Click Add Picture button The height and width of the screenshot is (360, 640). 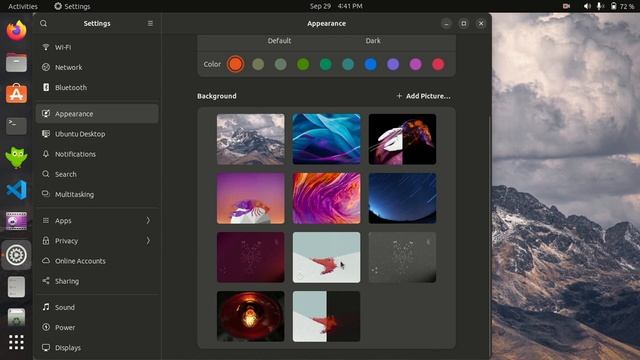click(x=423, y=96)
